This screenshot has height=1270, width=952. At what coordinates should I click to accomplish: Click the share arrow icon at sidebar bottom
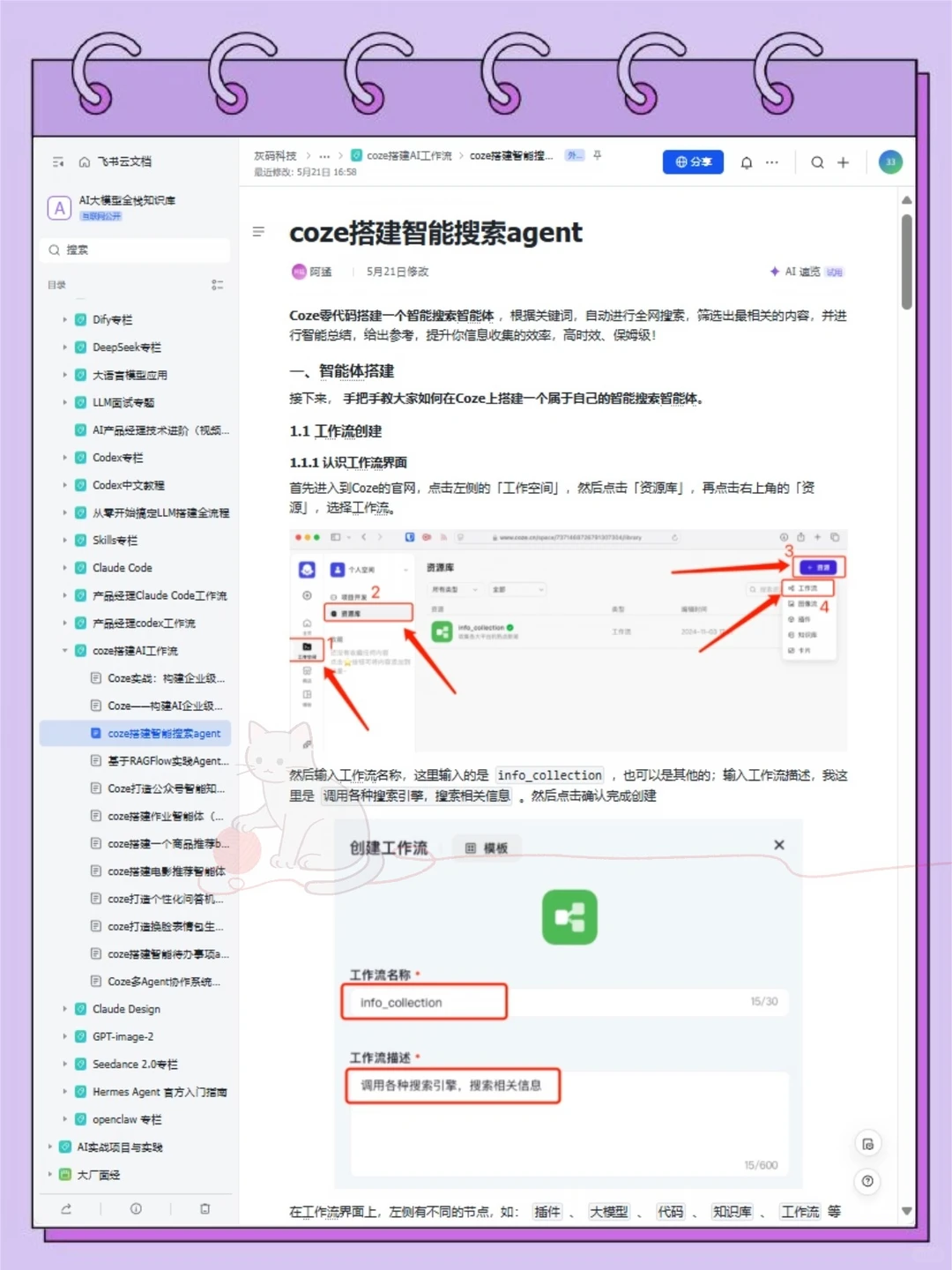point(66,1209)
